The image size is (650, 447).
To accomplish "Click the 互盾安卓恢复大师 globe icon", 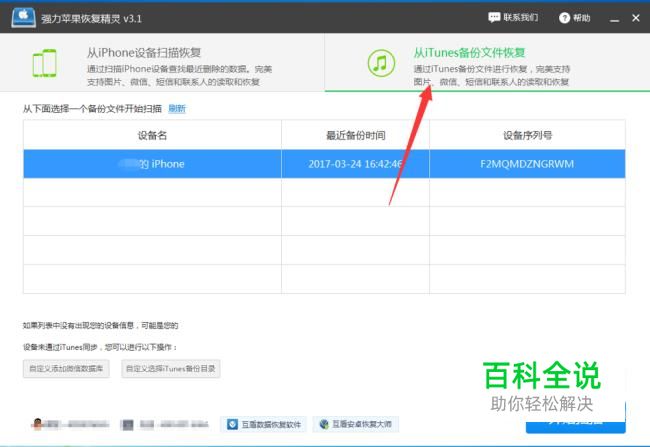I will coord(324,424).
